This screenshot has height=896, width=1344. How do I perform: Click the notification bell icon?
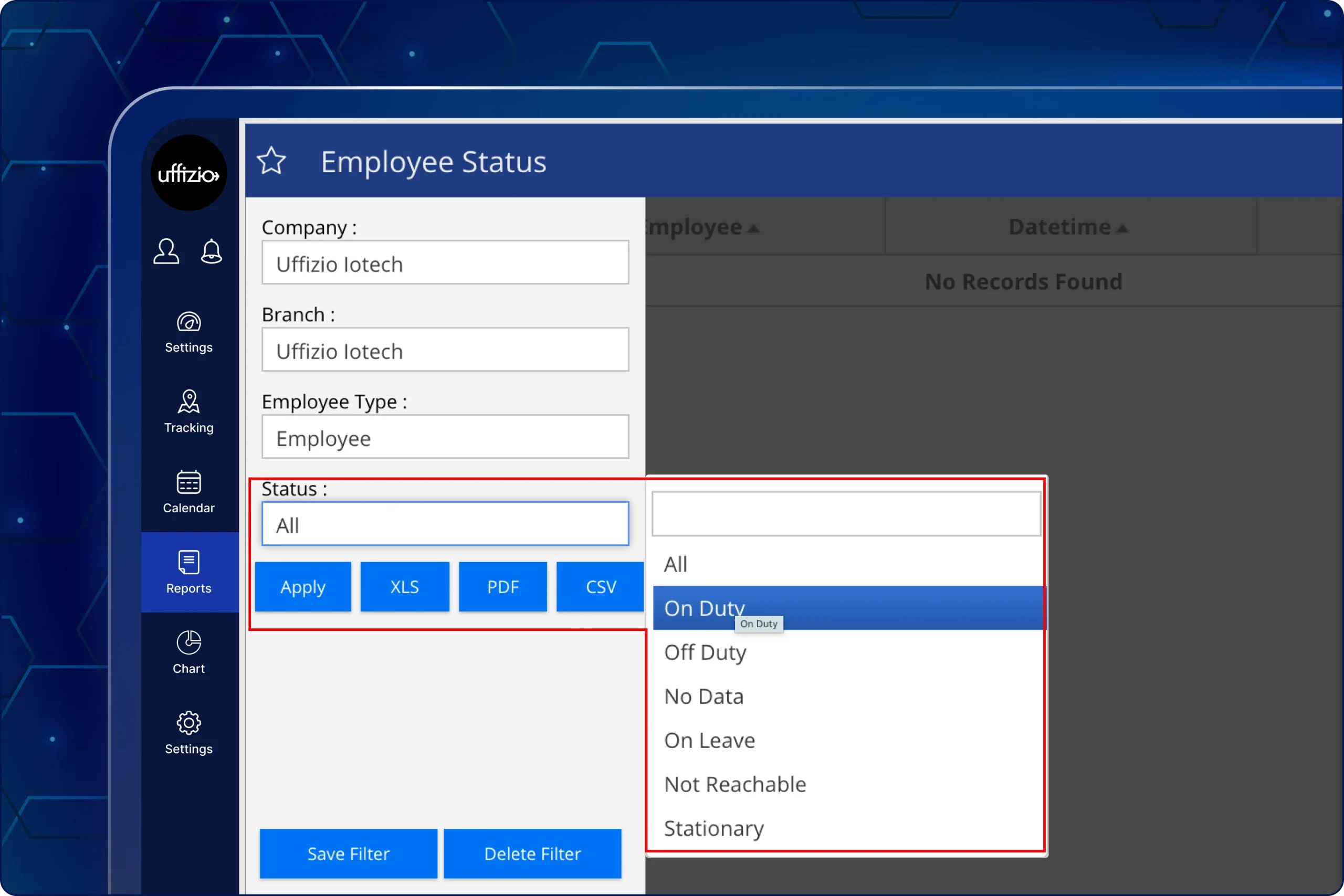click(x=211, y=251)
